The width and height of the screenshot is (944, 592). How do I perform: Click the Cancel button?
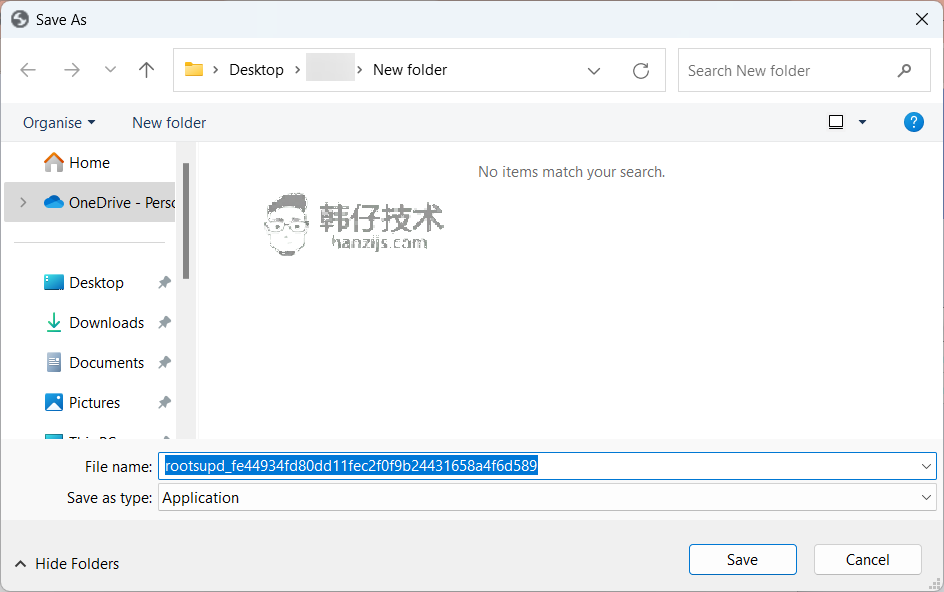[868, 559]
